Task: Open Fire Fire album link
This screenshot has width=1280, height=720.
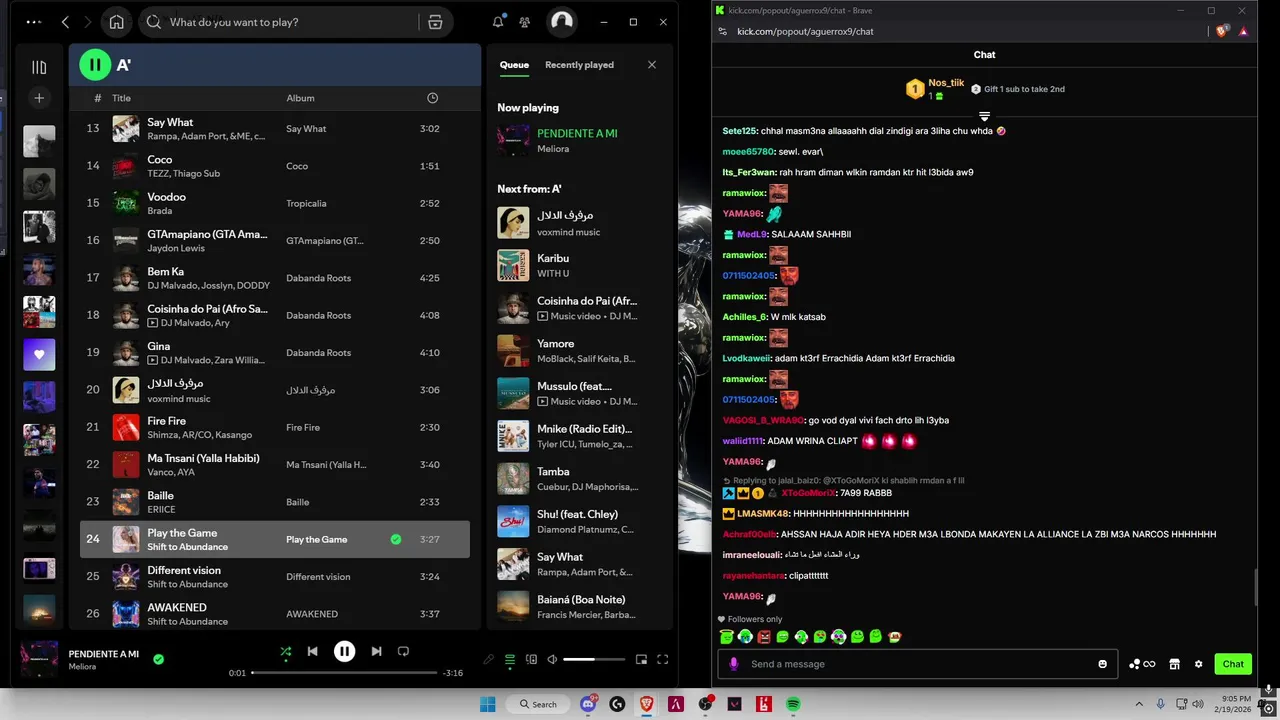Action: [303, 427]
